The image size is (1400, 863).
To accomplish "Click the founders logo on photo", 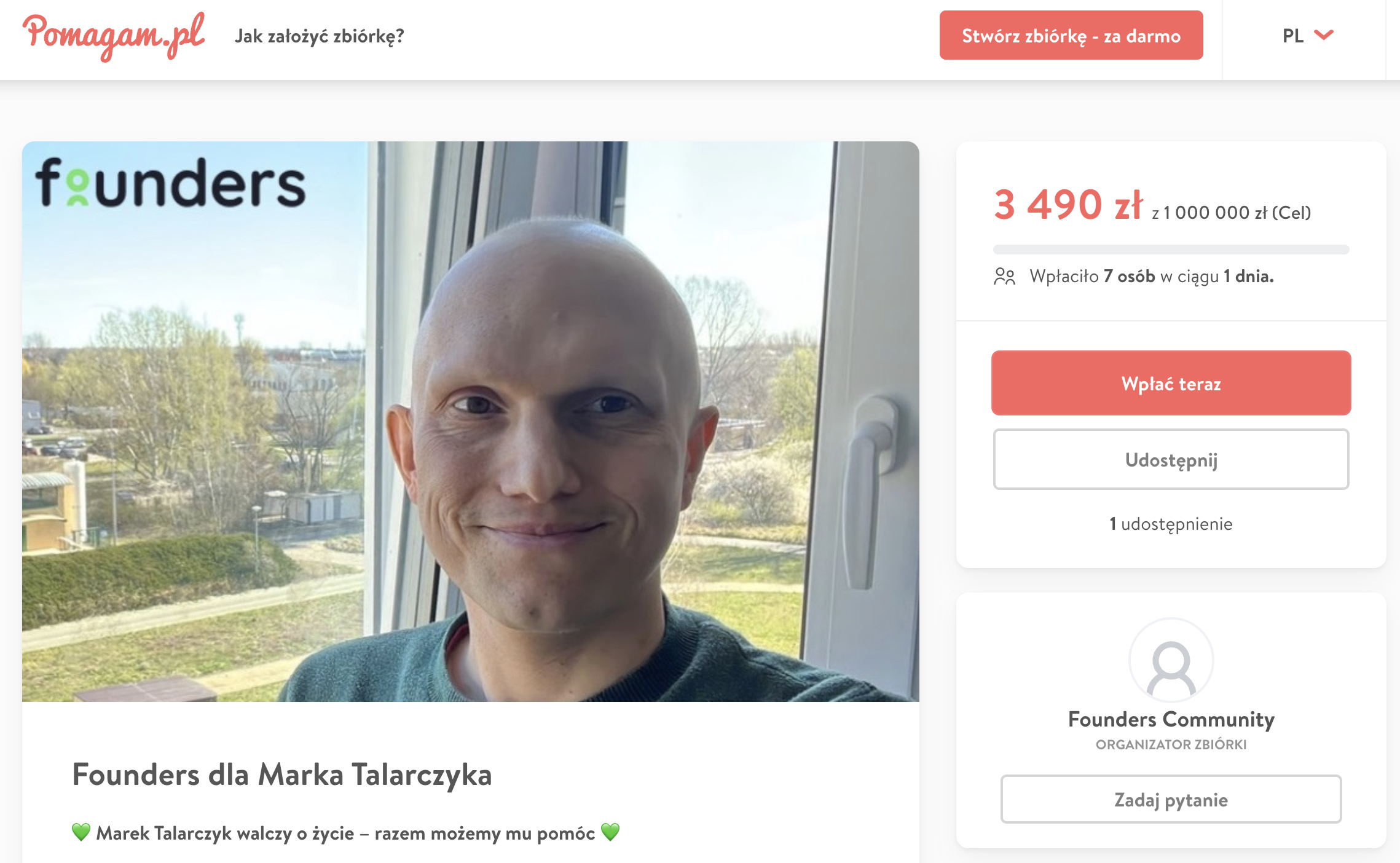I will click(x=170, y=182).
